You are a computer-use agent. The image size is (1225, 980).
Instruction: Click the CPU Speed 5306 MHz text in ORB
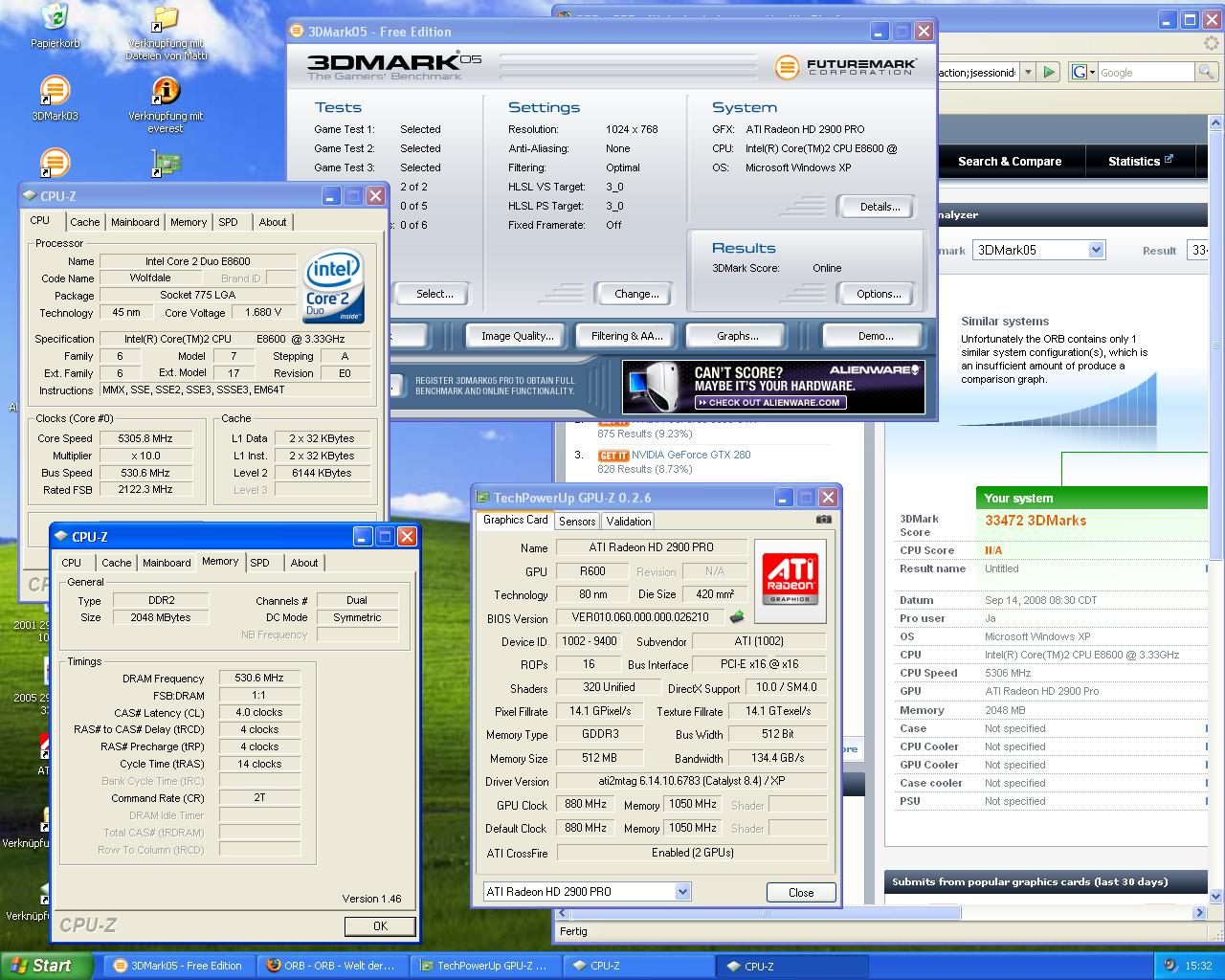tap(1008, 673)
